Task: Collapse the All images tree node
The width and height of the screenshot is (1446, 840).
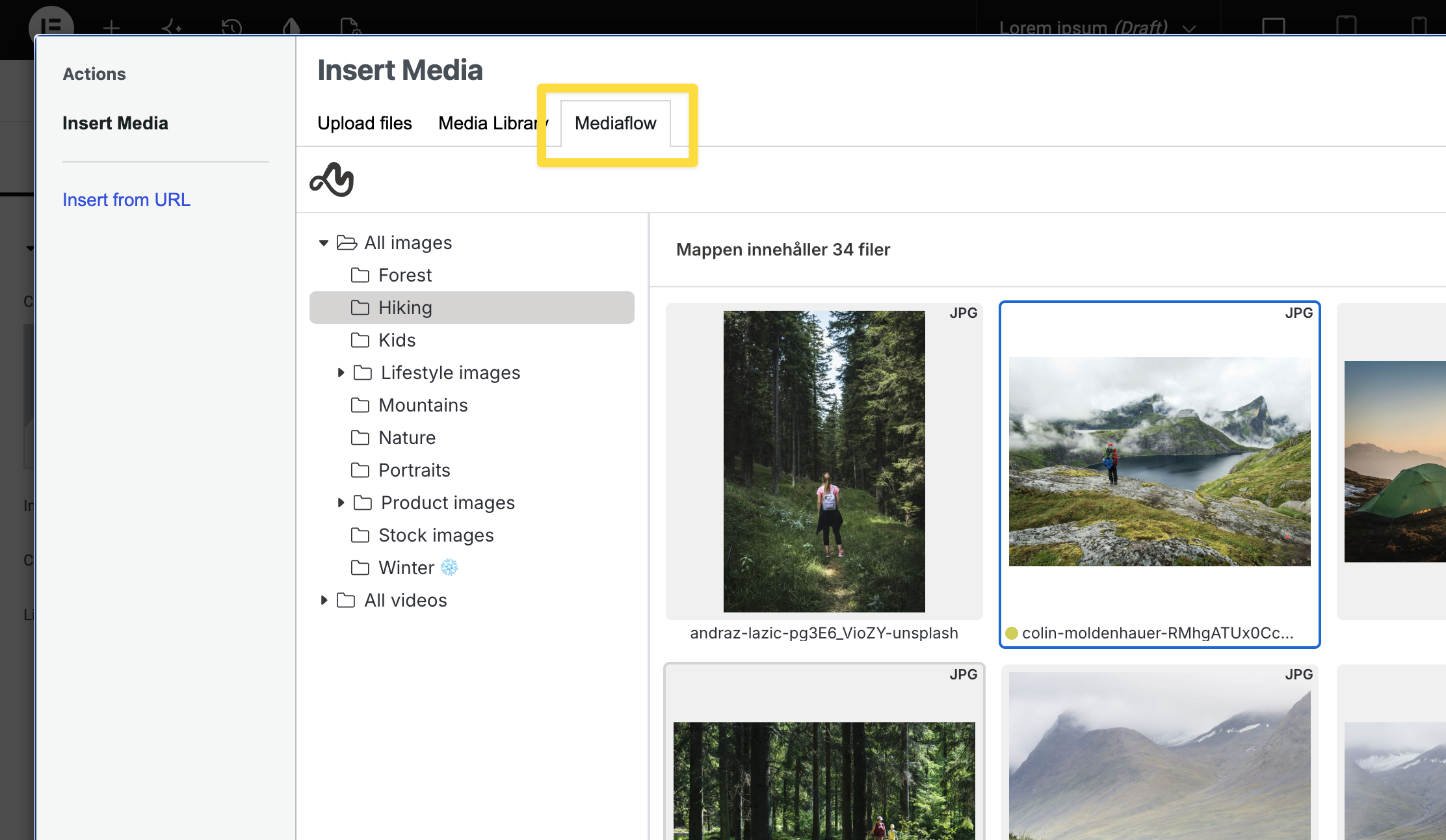Action: coord(324,243)
